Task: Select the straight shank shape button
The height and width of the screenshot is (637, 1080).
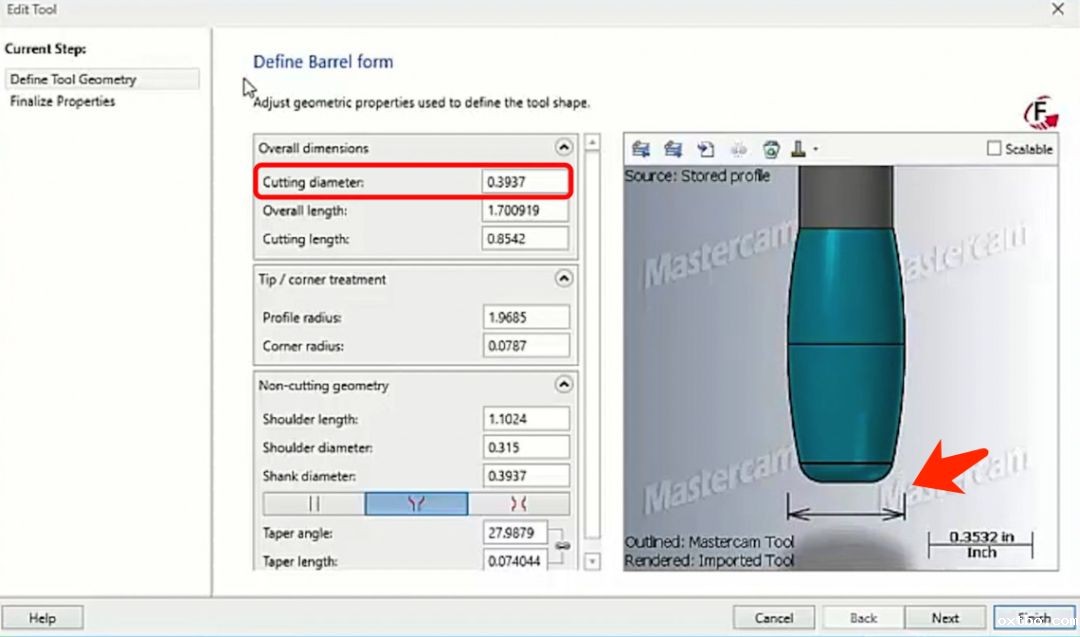Action: (x=313, y=504)
